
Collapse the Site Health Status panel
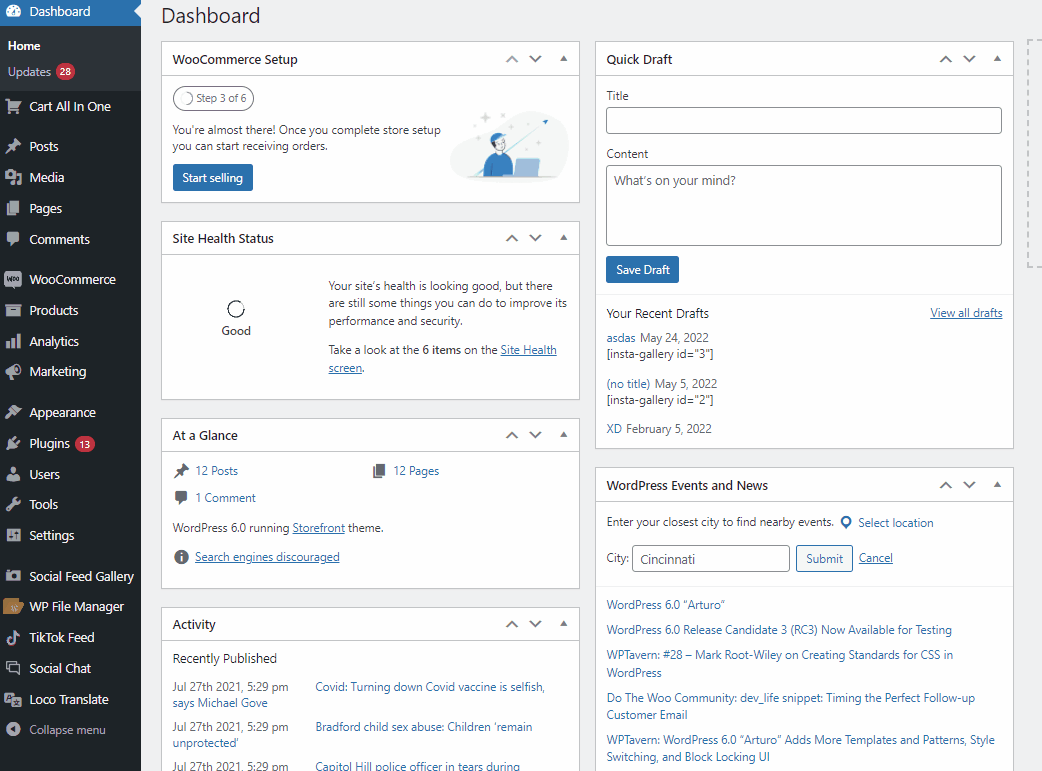coord(564,238)
